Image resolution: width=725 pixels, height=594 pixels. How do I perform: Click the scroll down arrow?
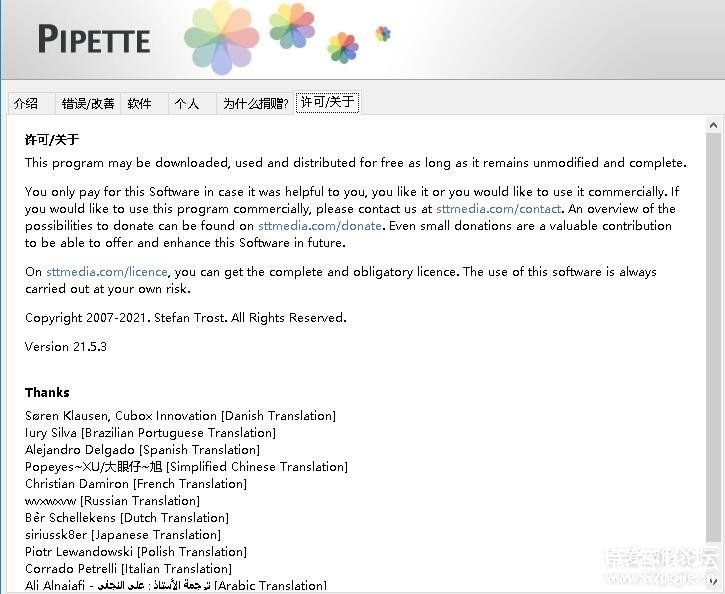[x=713, y=583]
